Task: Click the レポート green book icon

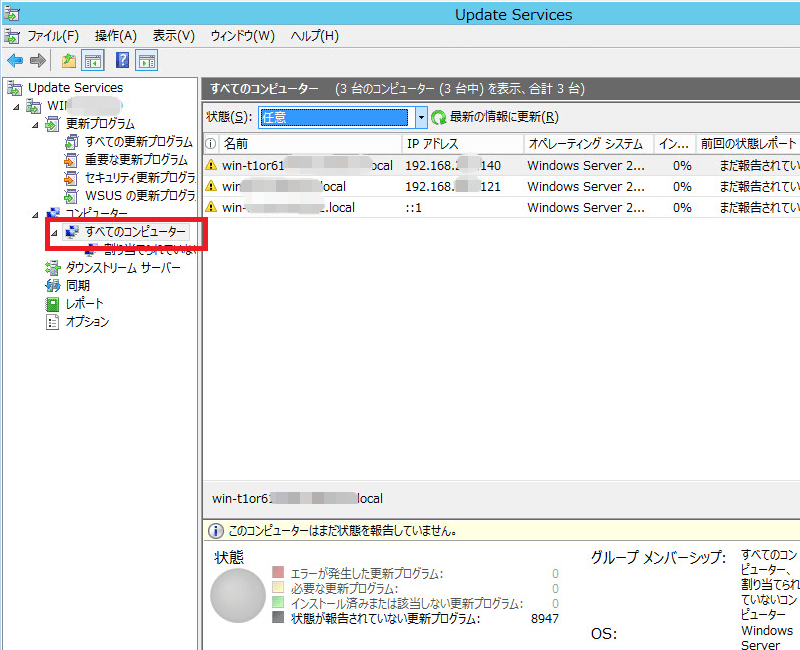Action: click(x=52, y=304)
